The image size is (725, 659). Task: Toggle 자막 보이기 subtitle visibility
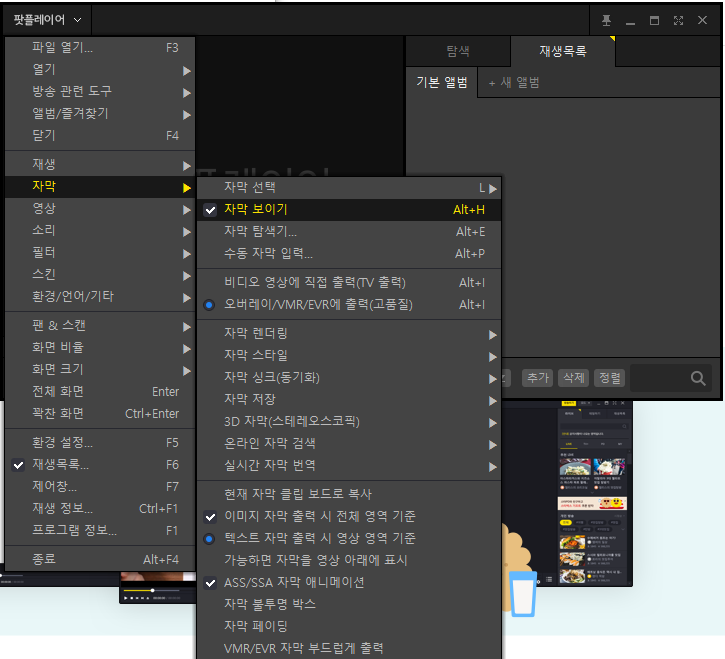[x=256, y=210]
